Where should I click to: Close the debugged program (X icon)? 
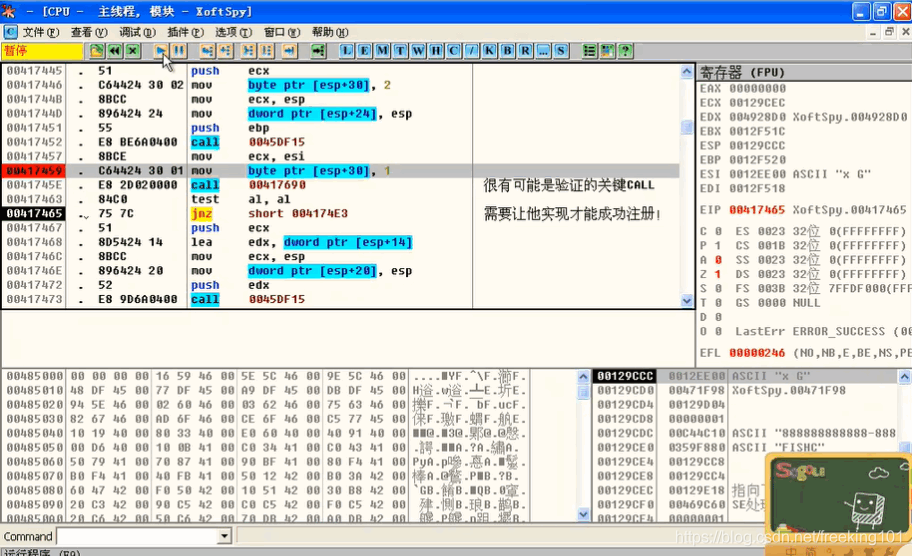click(133, 51)
